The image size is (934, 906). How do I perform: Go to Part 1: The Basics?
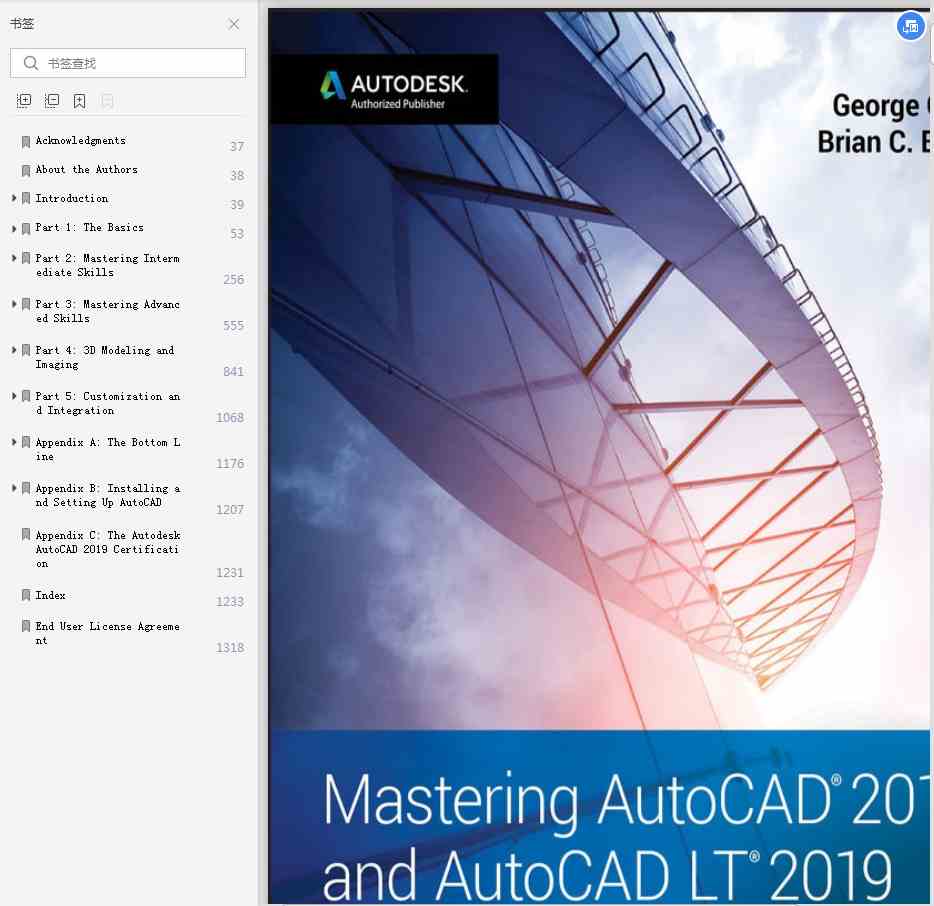tap(89, 228)
